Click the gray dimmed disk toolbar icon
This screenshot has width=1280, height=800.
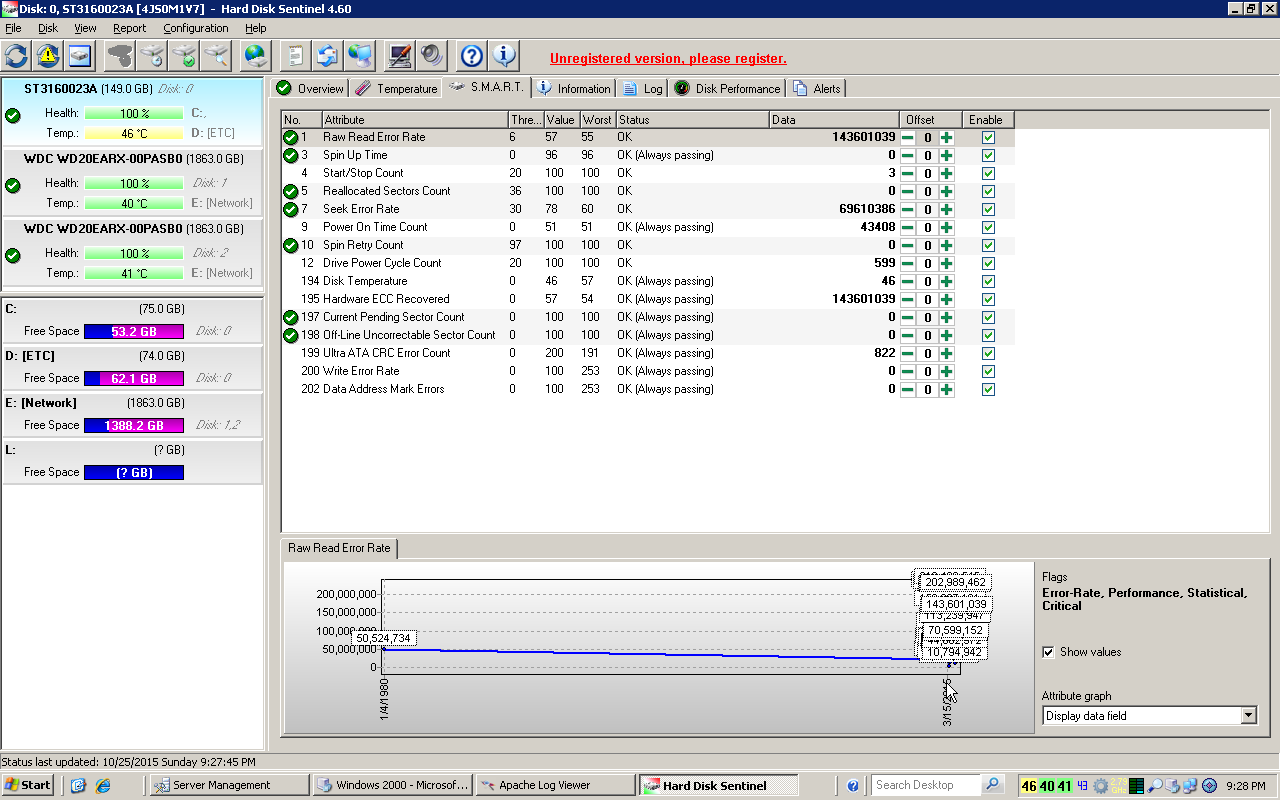120,55
